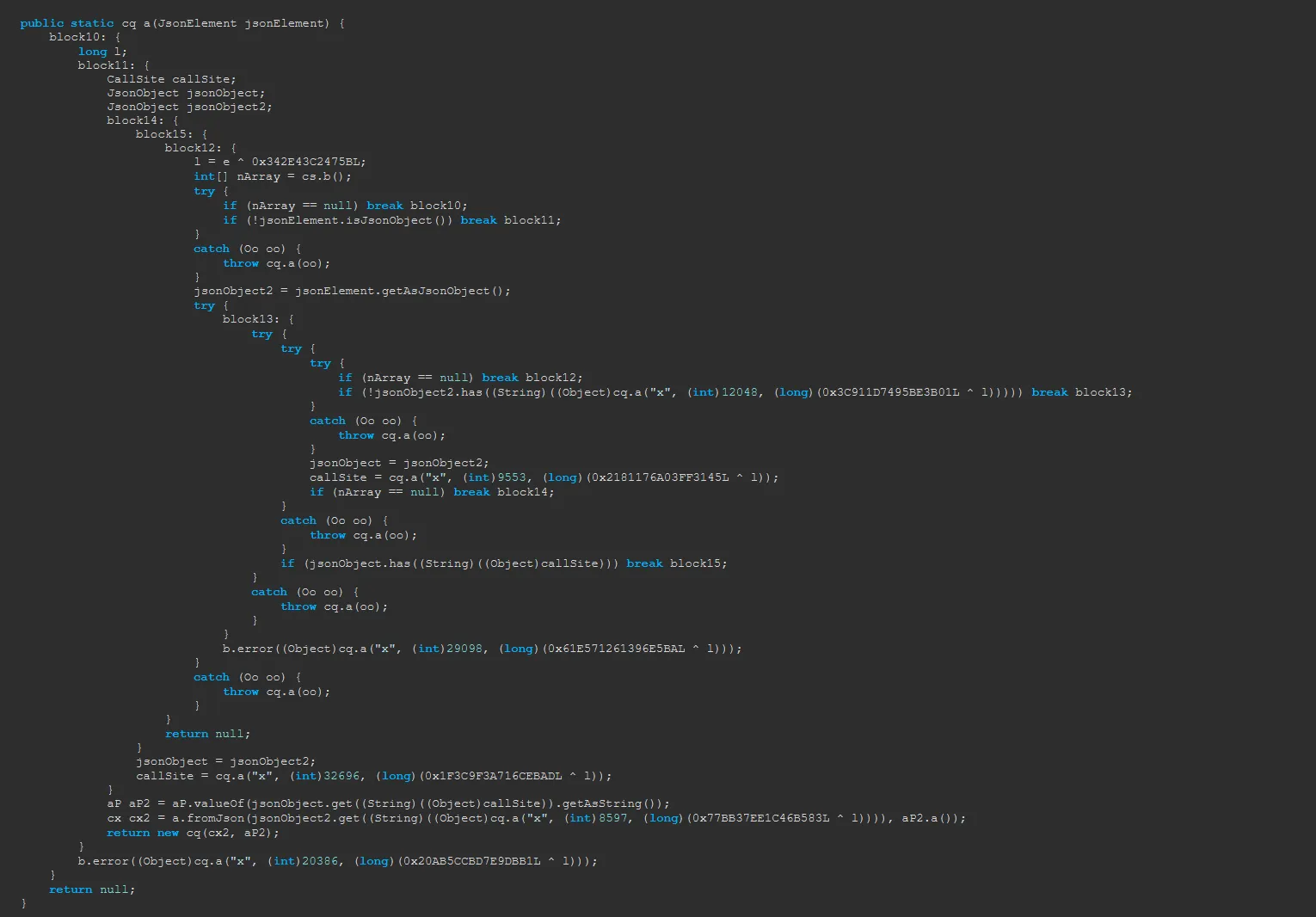Click the 'jsonObject = jsonObject2;' line inside try

click(399, 463)
